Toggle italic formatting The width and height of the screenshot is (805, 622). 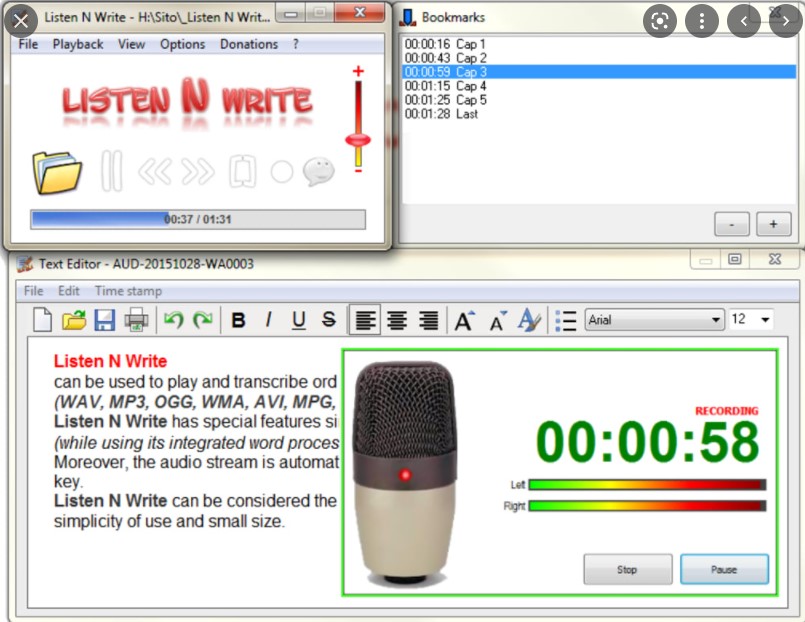(268, 320)
